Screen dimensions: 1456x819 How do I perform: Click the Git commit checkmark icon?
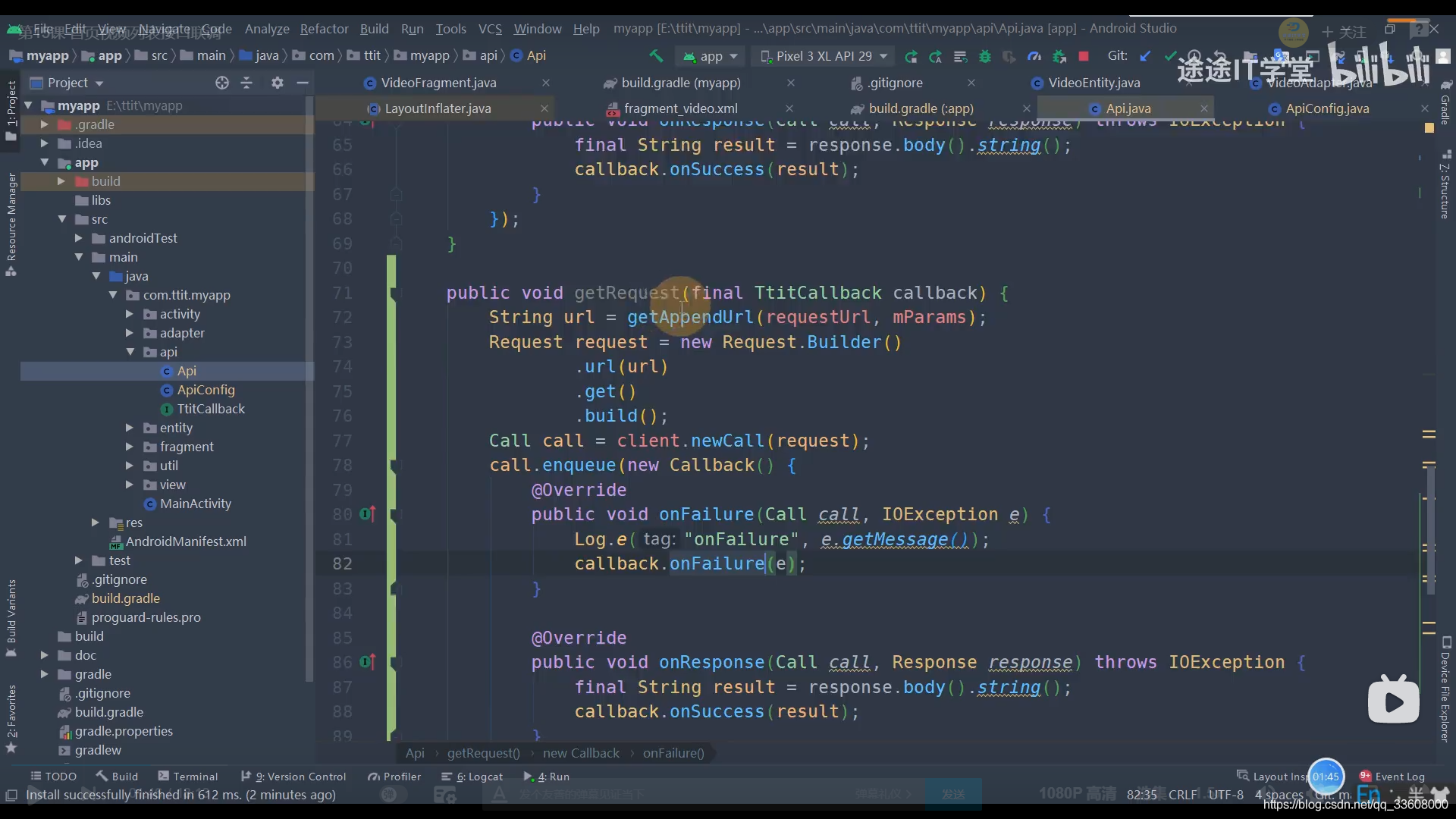point(1170,56)
